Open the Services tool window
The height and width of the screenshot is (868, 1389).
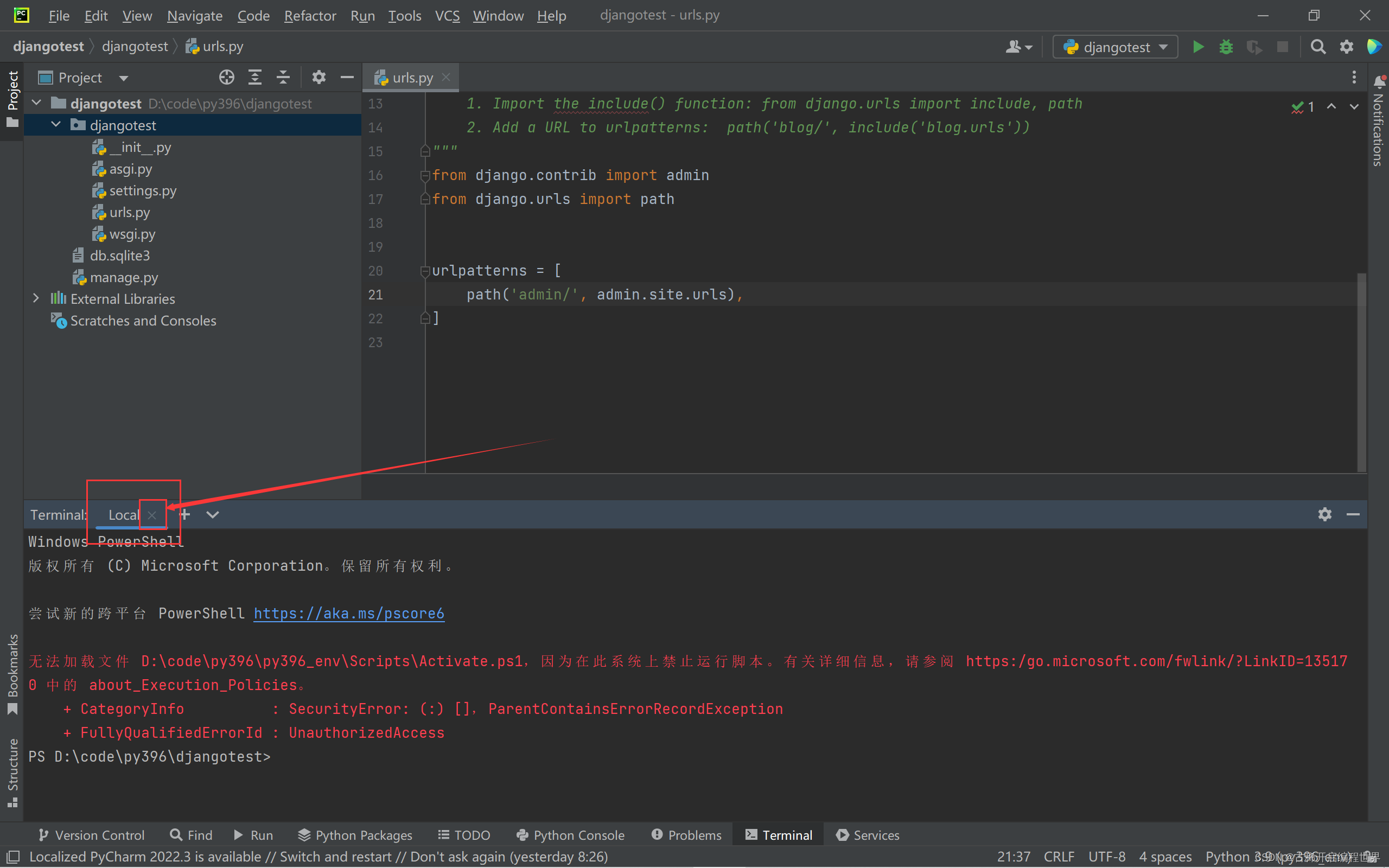point(867,835)
